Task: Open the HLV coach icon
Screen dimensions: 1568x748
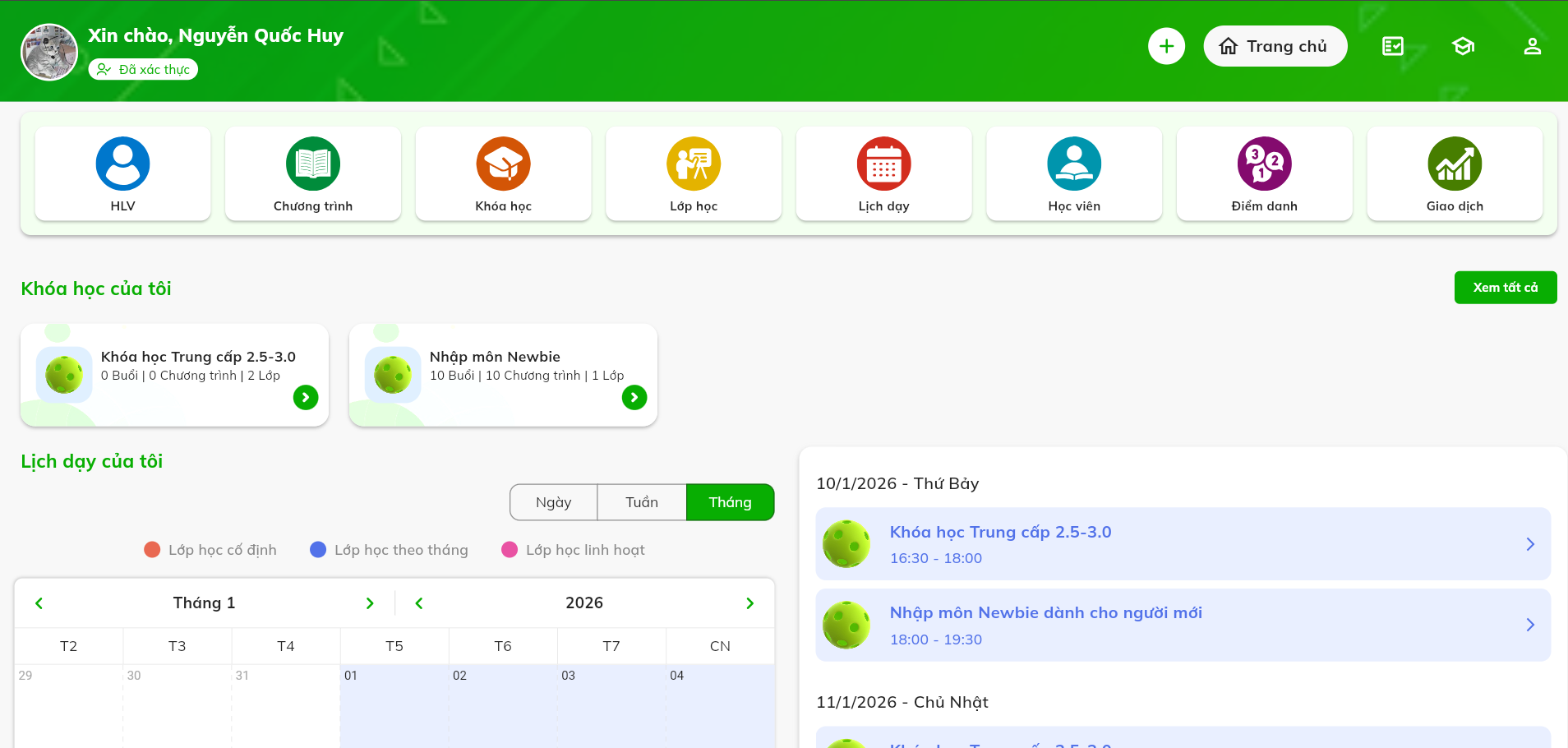Action: [x=122, y=164]
